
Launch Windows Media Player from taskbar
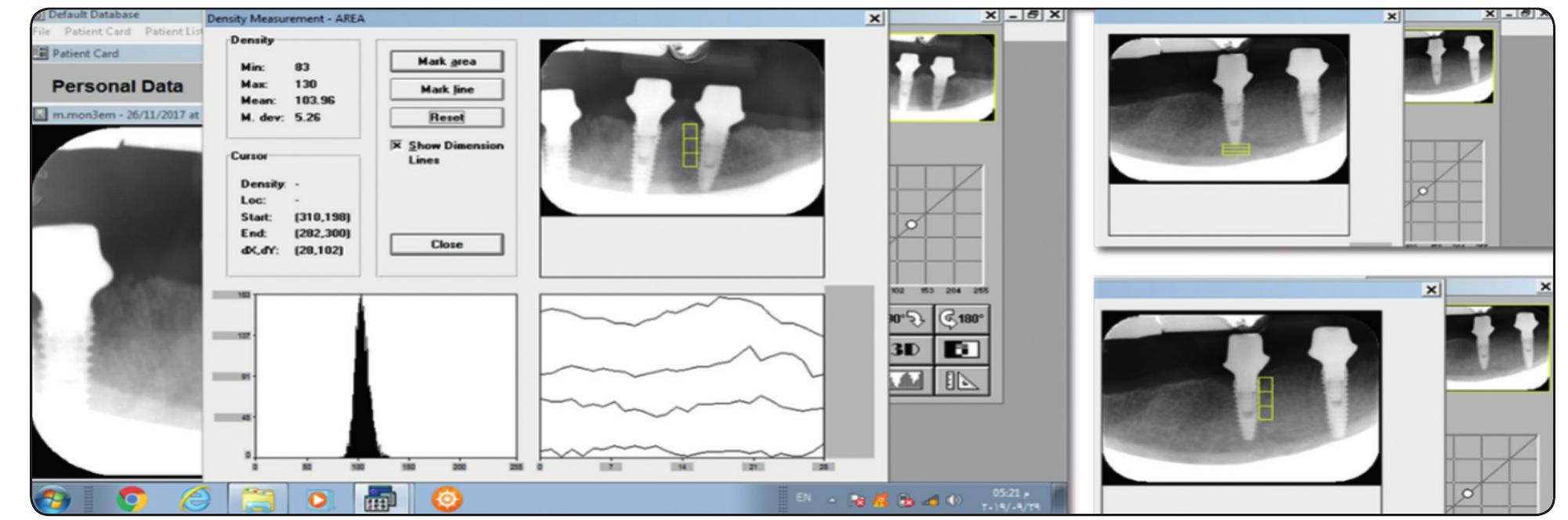(318, 499)
